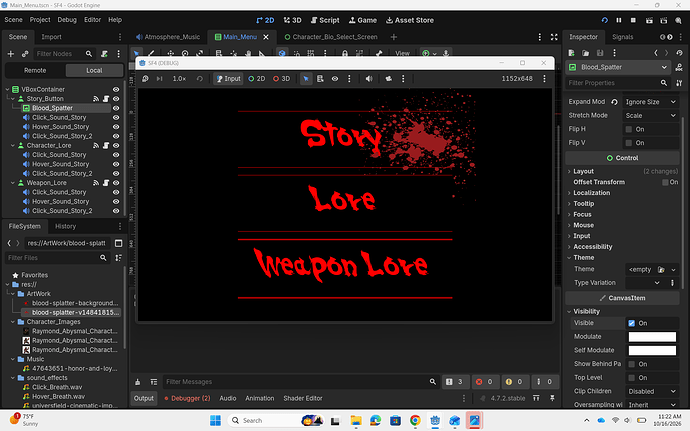Open Clip Children dropdown Disabled
The width and height of the screenshot is (690, 431).
point(652,391)
